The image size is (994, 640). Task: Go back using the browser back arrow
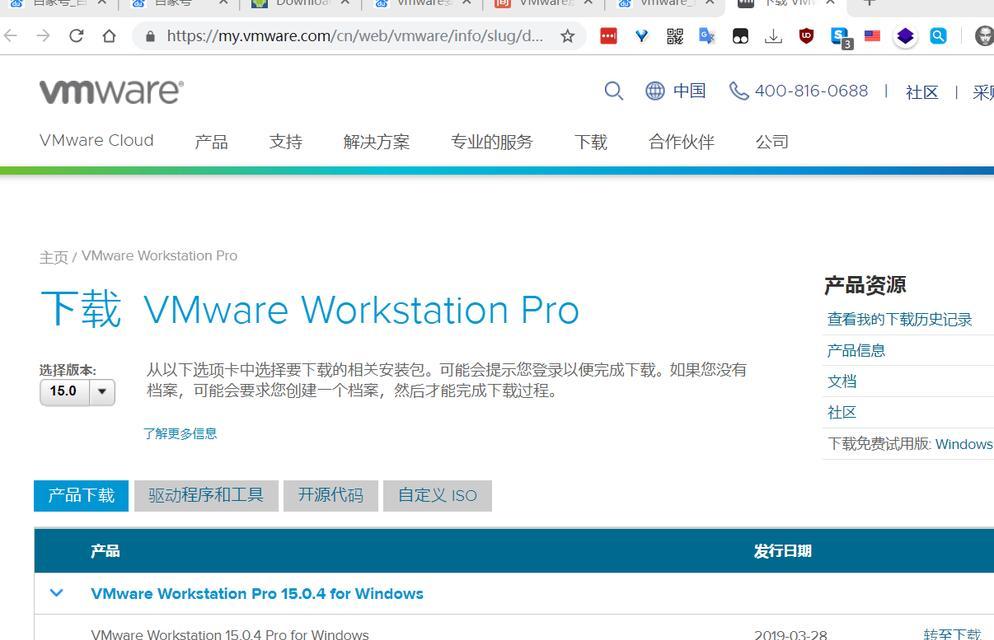[11, 36]
